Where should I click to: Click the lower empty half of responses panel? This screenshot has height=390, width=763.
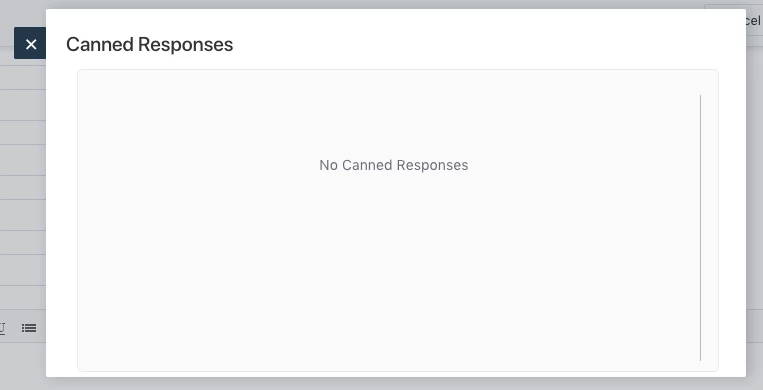[389, 292]
